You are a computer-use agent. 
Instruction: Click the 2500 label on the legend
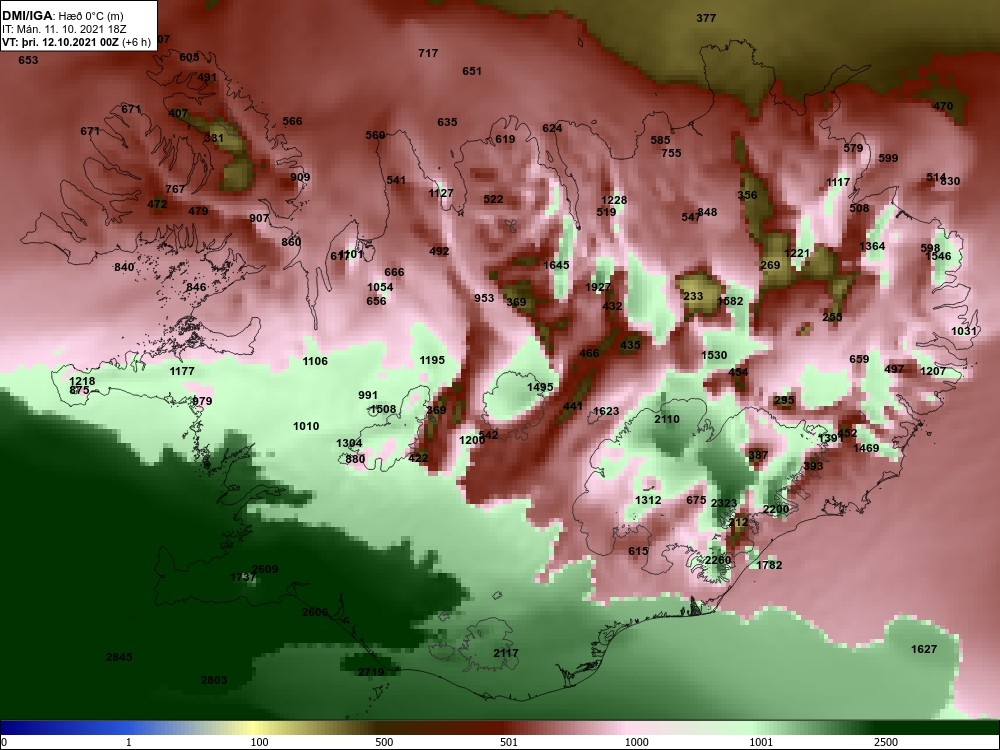886,742
